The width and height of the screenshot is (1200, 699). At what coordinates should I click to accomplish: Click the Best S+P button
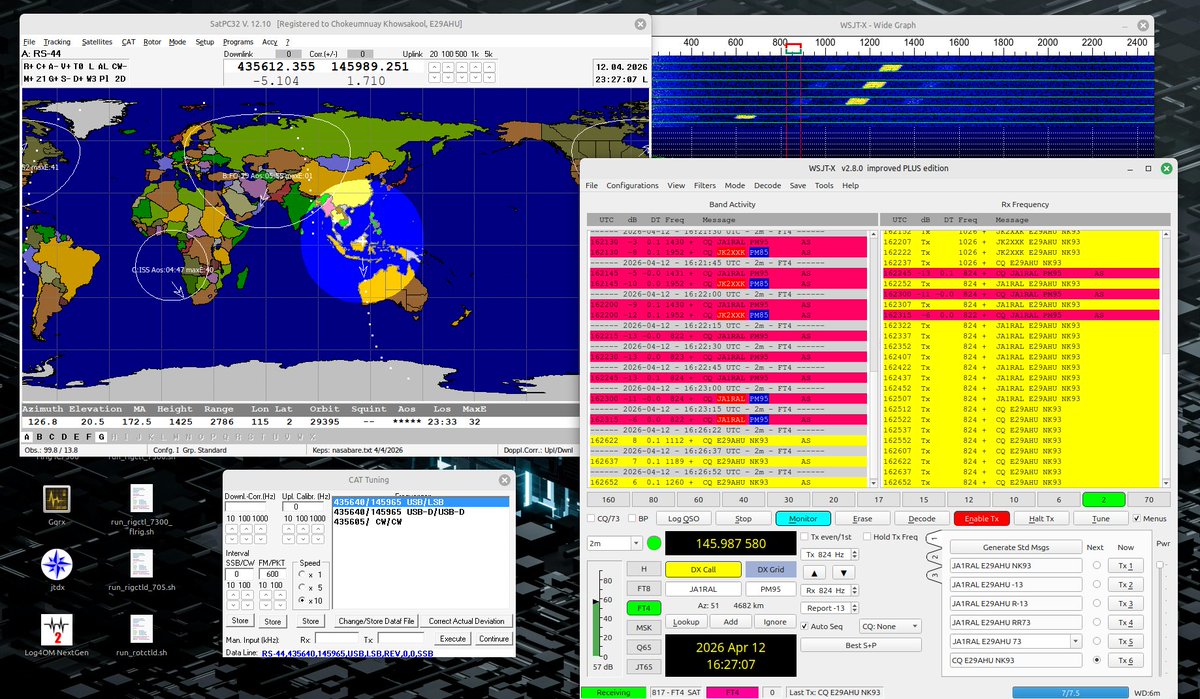point(860,645)
